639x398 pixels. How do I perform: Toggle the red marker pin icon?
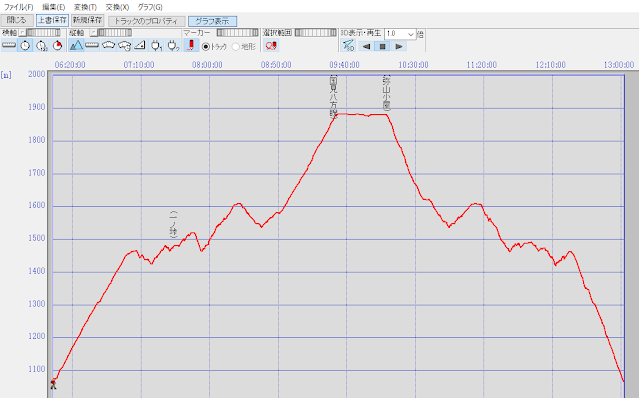click(x=191, y=46)
